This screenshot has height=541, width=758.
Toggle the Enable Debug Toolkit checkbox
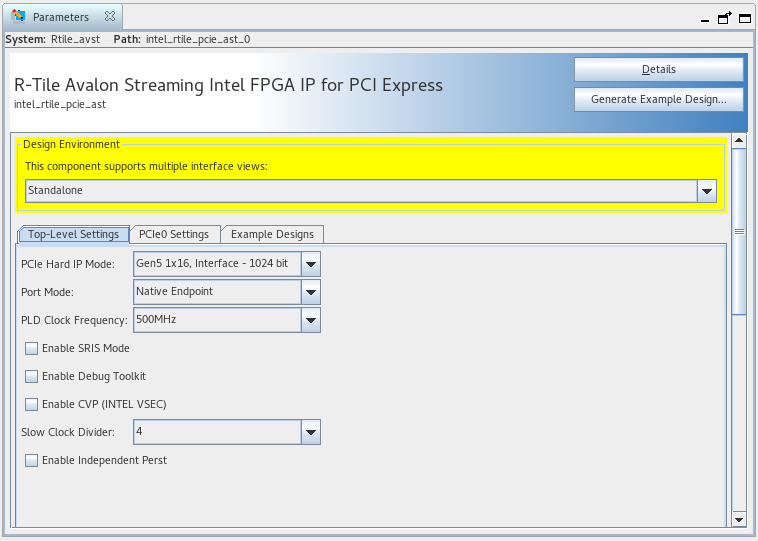(32, 377)
